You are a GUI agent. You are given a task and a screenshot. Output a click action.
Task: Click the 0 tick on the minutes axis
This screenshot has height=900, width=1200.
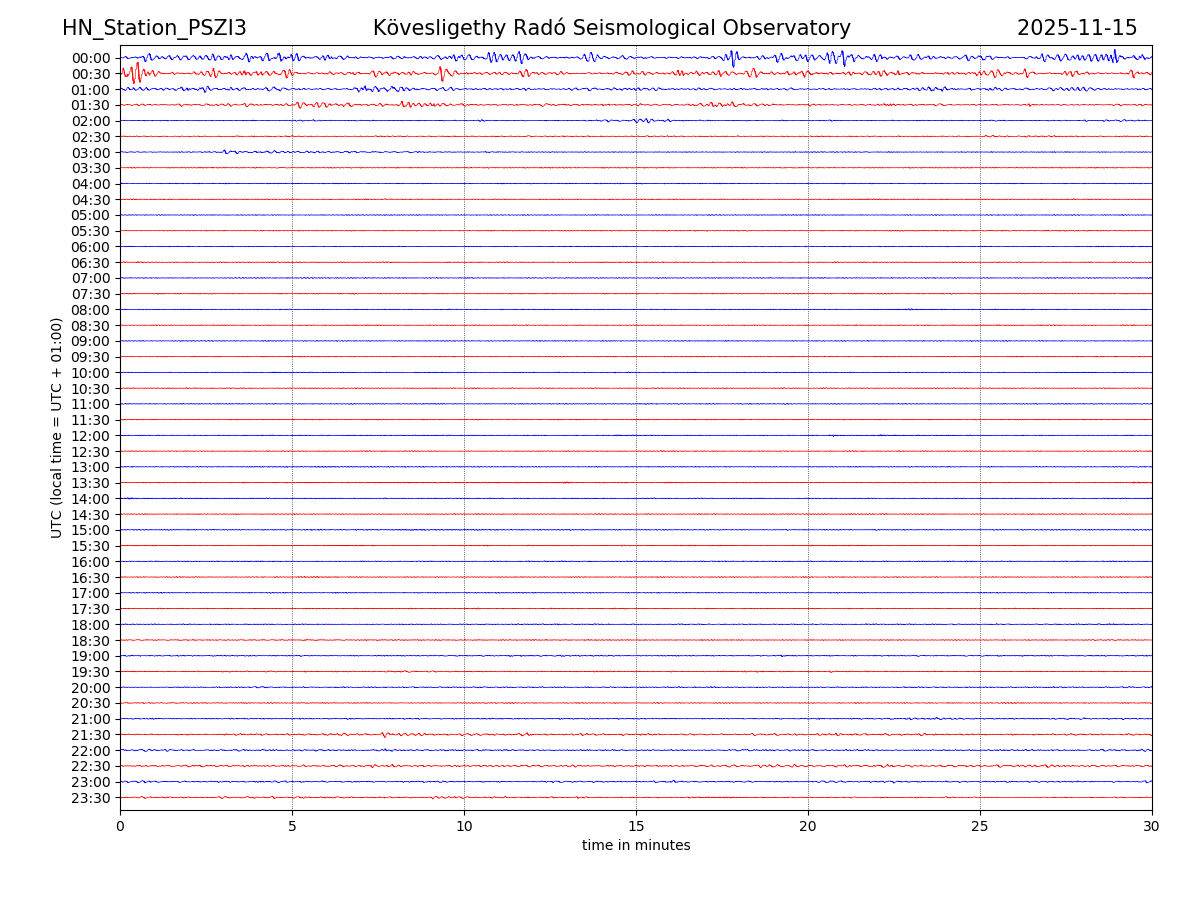[120, 827]
